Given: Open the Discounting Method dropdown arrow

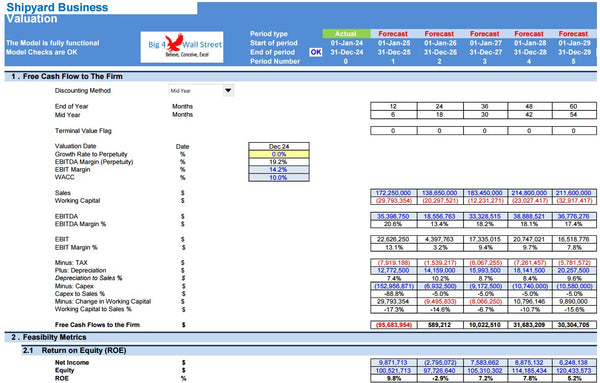Looking at the screenshot, I should [x=228, y=91].
